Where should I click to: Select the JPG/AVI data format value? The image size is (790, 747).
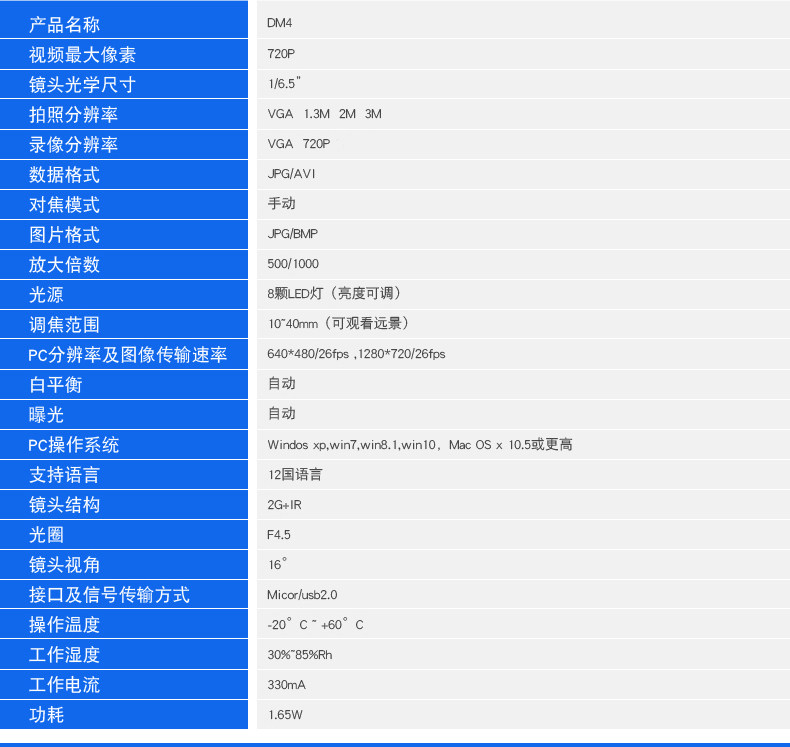pos(291,174)
